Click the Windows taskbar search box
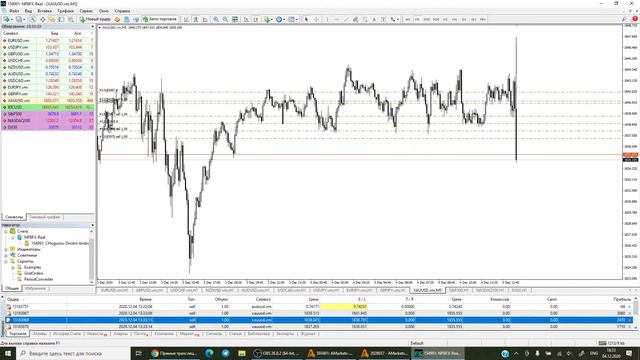 pyautogui.click(x=73, y=353)
